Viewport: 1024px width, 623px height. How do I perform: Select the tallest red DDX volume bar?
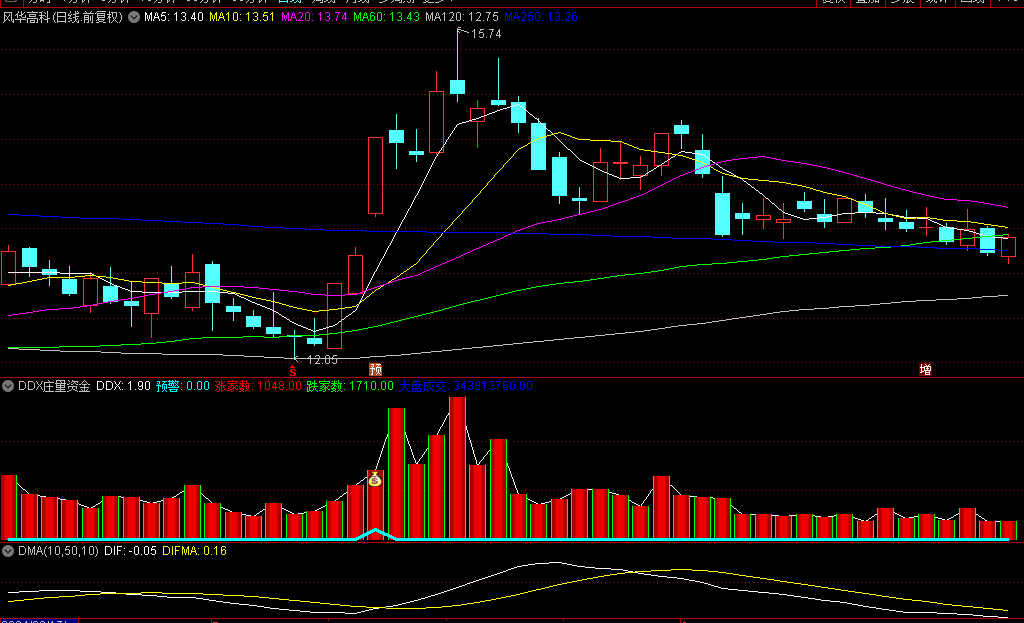457,468
